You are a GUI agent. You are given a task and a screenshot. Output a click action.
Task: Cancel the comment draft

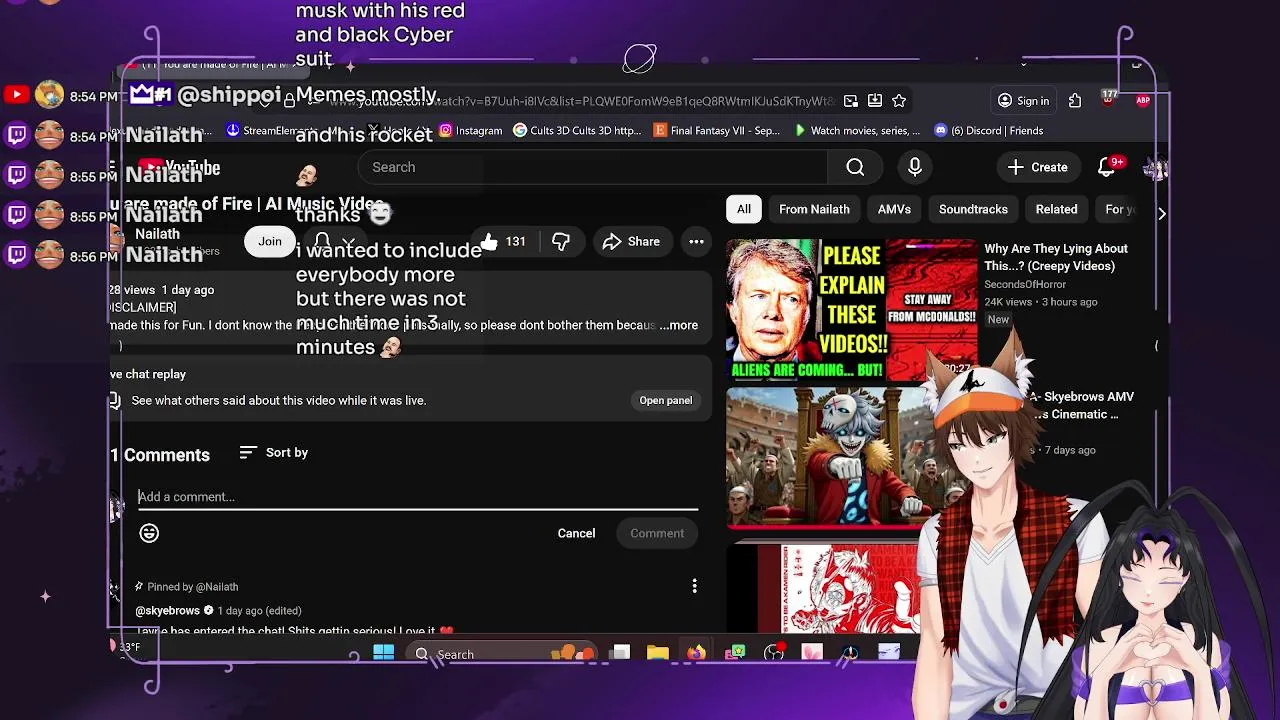coord(576,533)
